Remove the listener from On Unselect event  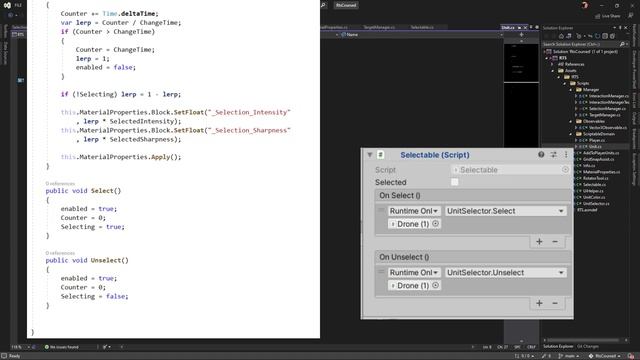pos(555,303)
